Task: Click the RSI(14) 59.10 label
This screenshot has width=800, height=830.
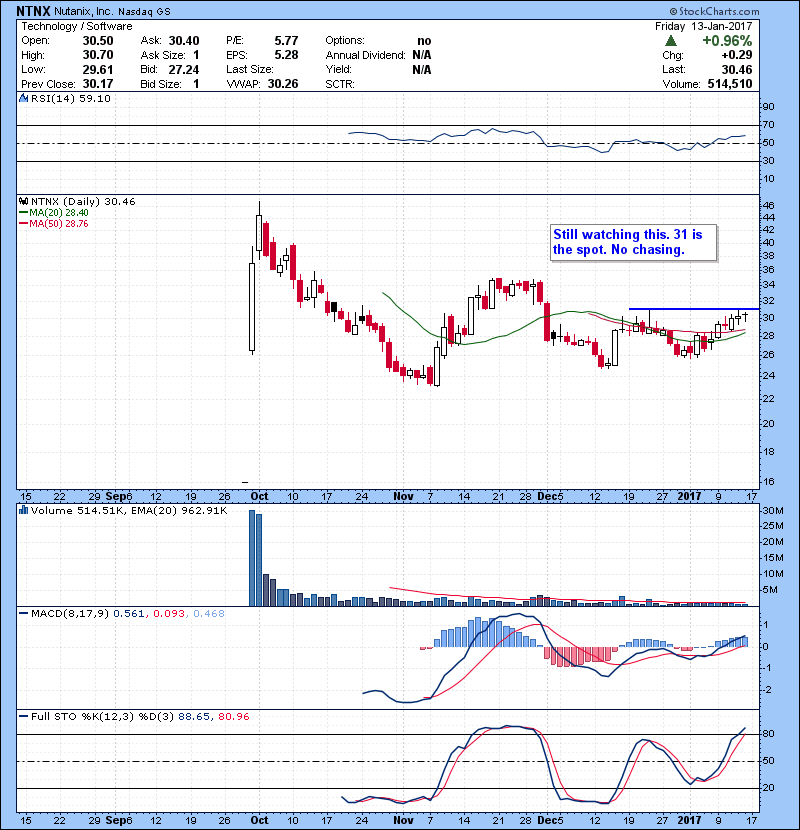Action: [70, 98]
